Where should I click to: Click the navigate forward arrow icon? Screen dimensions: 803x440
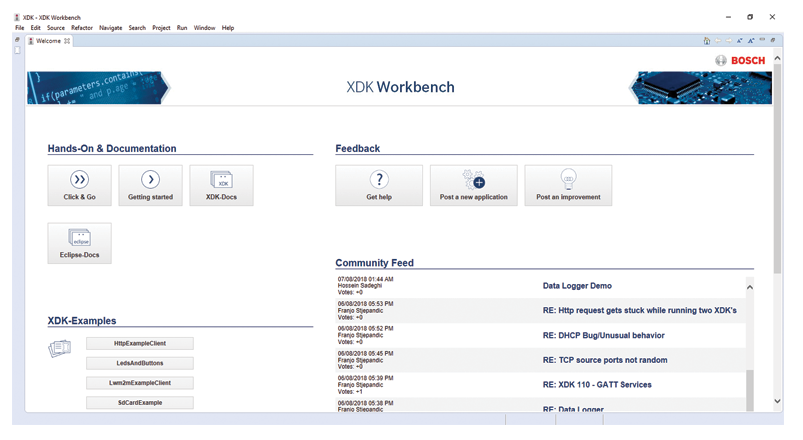point(729,40)
